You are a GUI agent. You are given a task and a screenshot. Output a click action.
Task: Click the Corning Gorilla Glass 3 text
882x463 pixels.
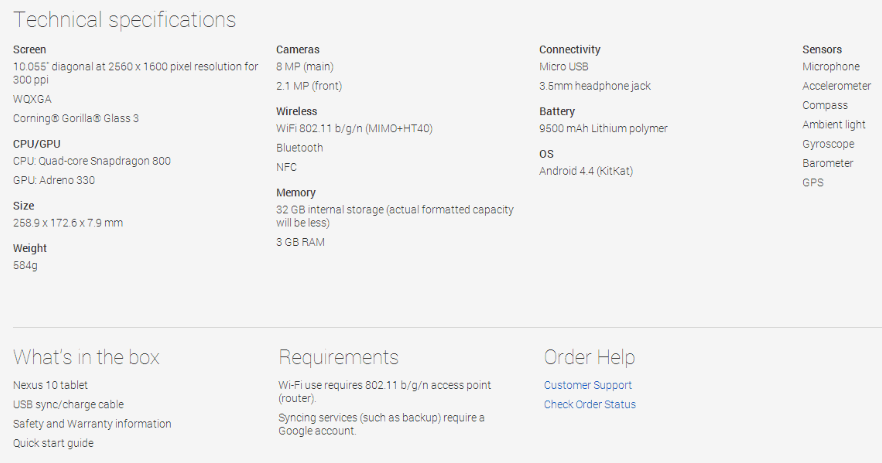76,118
